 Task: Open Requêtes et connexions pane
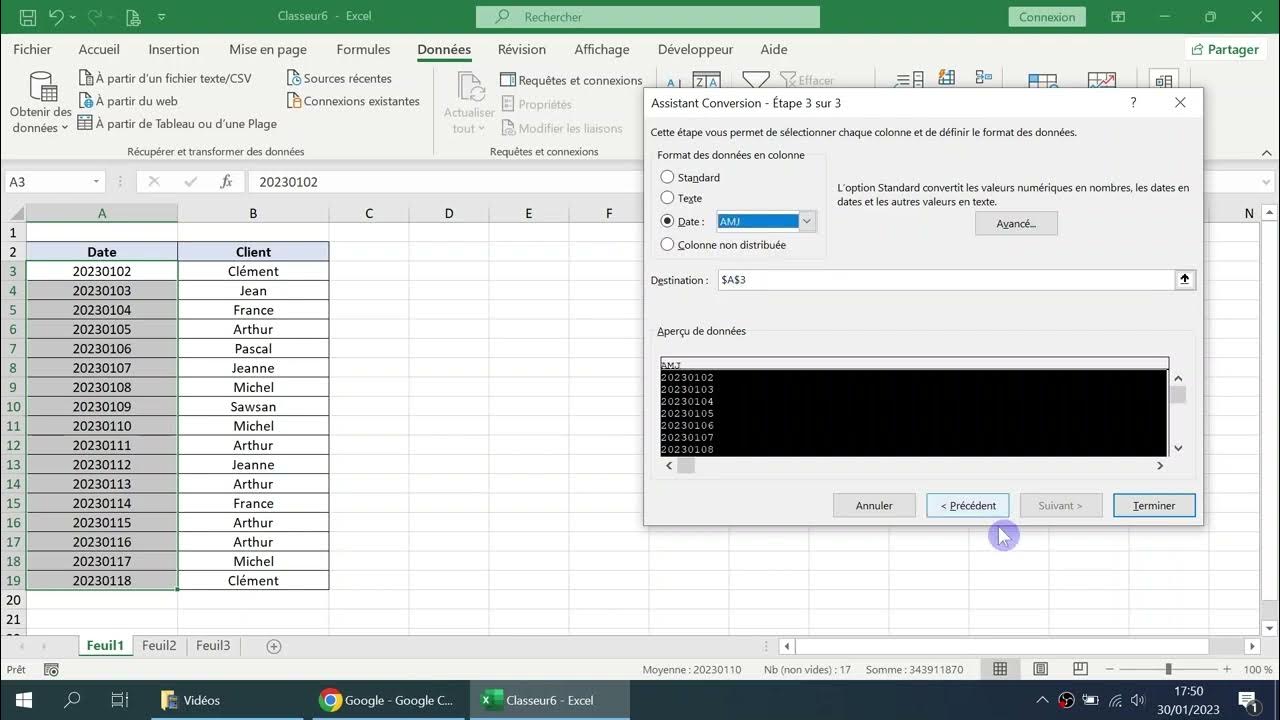click(x=571, y=80)
